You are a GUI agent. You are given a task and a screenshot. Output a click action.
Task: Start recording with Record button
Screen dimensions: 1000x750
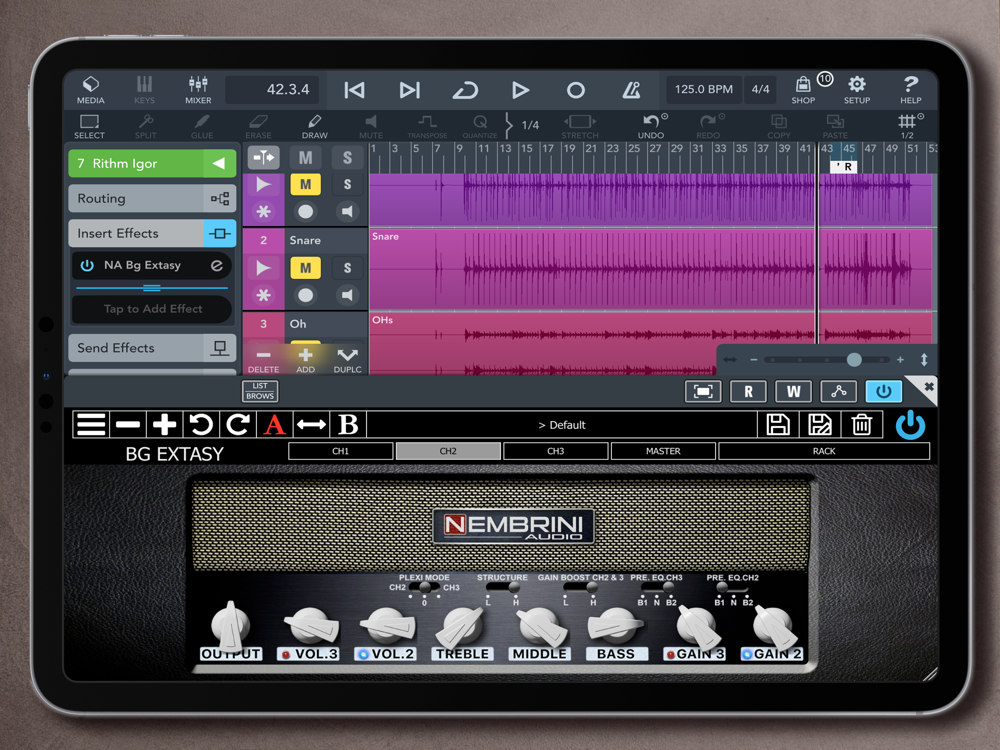tap(576, 90)
